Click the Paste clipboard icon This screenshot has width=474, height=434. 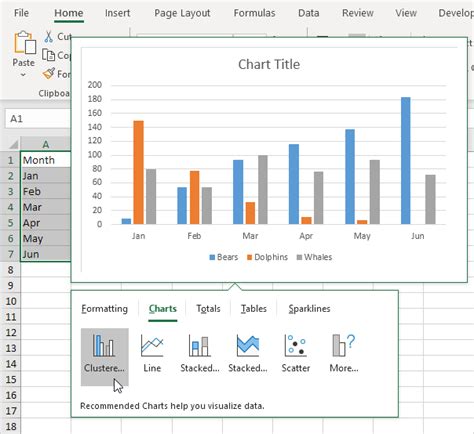(x=24, y=42)
